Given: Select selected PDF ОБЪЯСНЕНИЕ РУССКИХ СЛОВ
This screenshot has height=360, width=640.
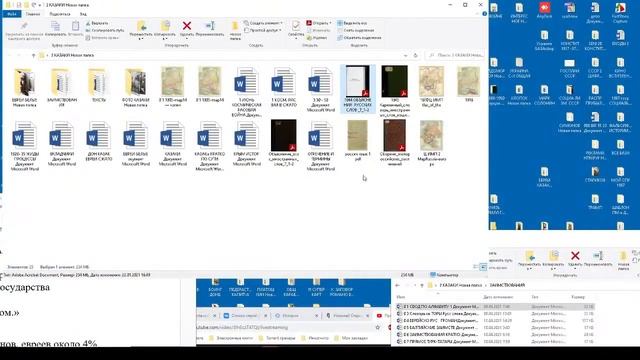Looking at the screenshot, I should (x=358, y=89).
